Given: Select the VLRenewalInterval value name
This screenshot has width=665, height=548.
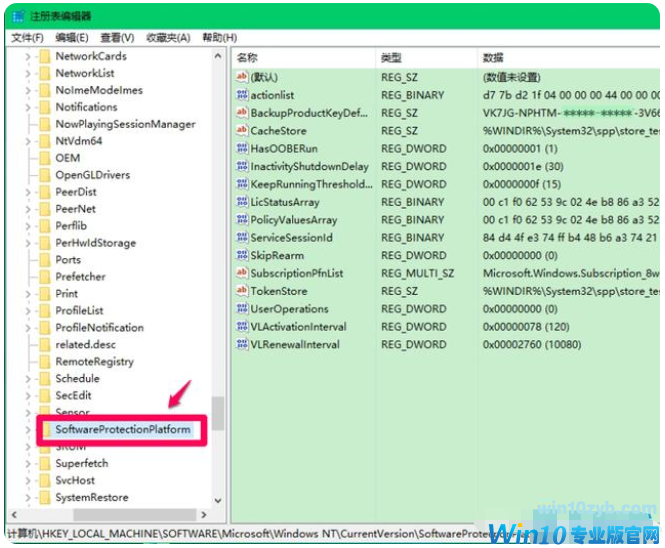Looking at the screenshot, I should (295, 344).
